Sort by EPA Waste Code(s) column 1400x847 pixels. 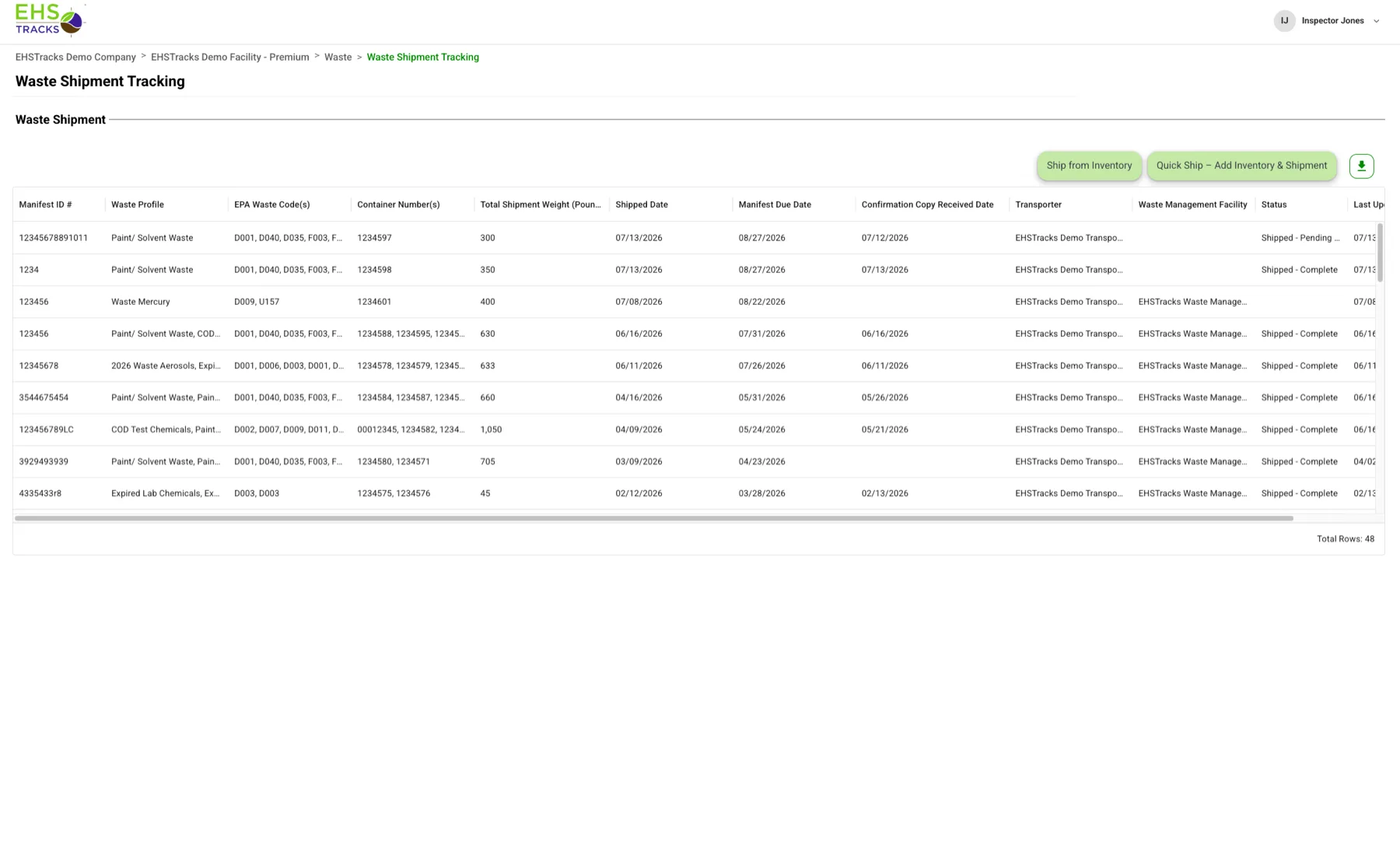tap(289, 205)
